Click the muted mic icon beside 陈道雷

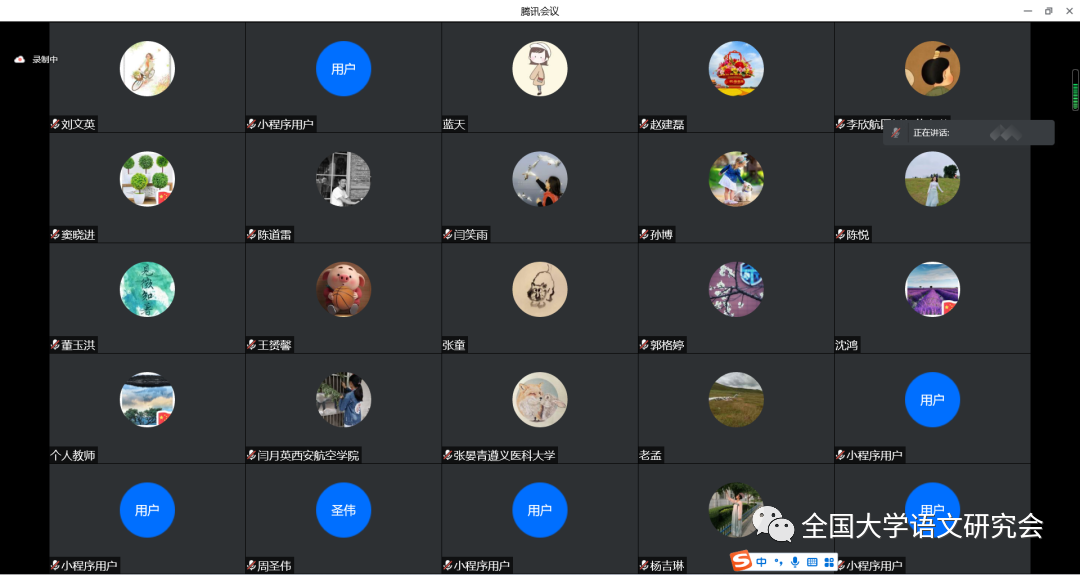click(x=251, y=234)
